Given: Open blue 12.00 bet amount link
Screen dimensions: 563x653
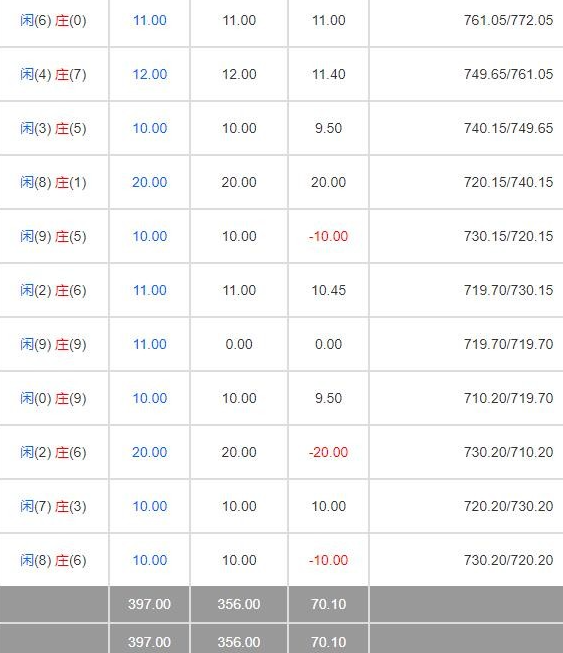Looking at the screenshot, I should pyautogui.click(x=149, y=75).
